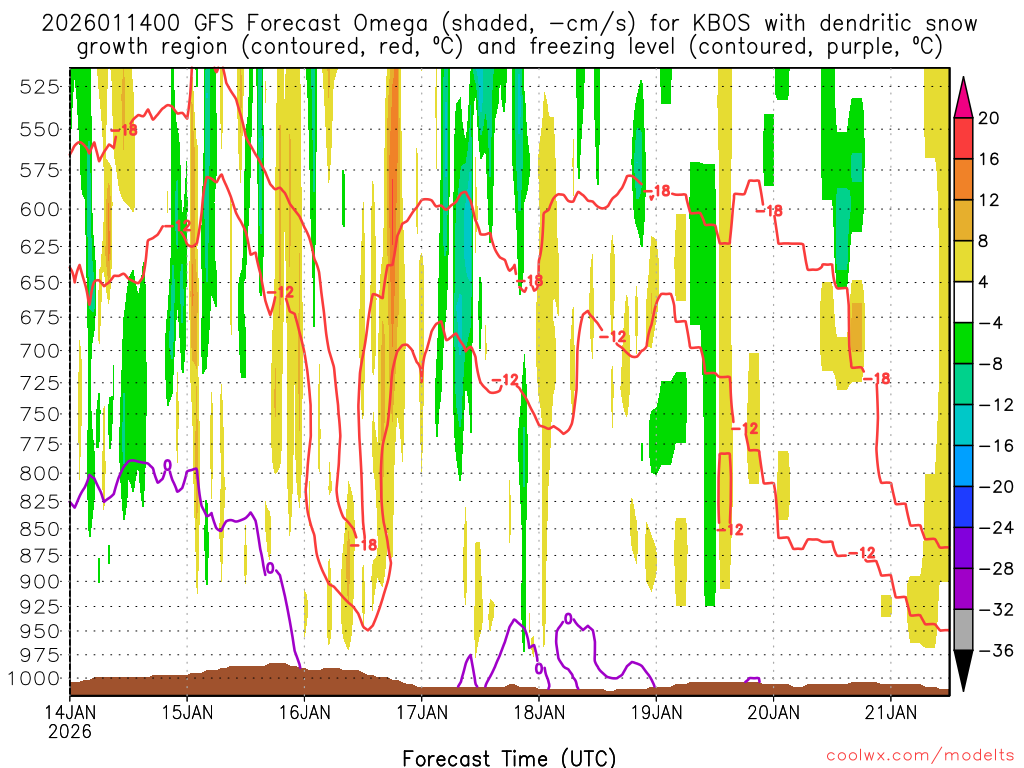Click the 750 pressure level label
Image resolution: width=1024 pixels, height=768 pixels.
point(40,414)
